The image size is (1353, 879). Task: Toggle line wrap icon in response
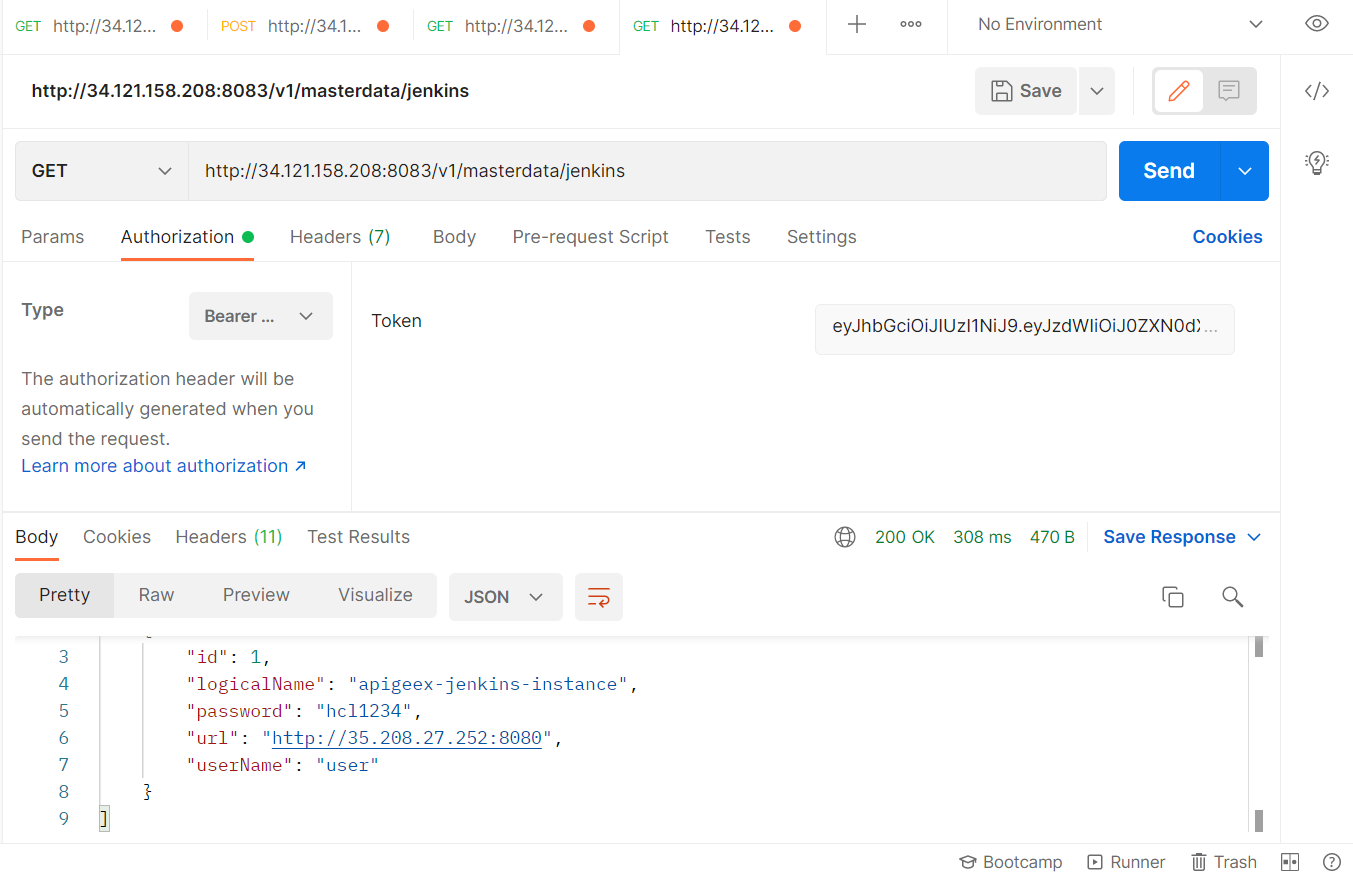[599, 597]
